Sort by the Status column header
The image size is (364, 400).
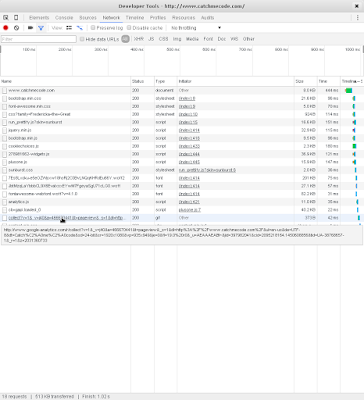(x=143, y=81)
